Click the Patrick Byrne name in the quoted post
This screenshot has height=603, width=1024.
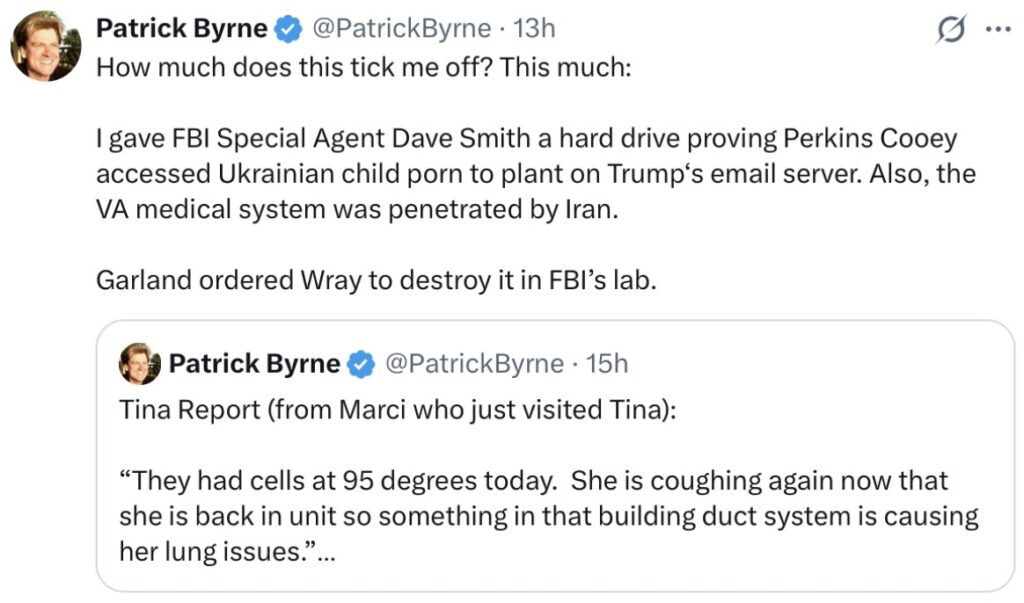pos(254,364)
